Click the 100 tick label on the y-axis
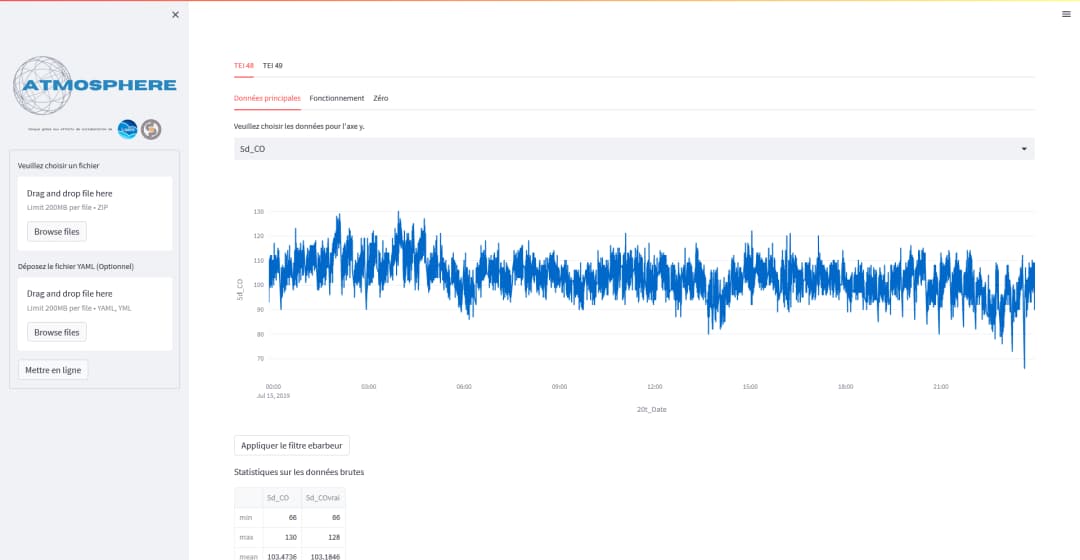The width and height of the screenshot is (1080, 560). tap(259, 285)
